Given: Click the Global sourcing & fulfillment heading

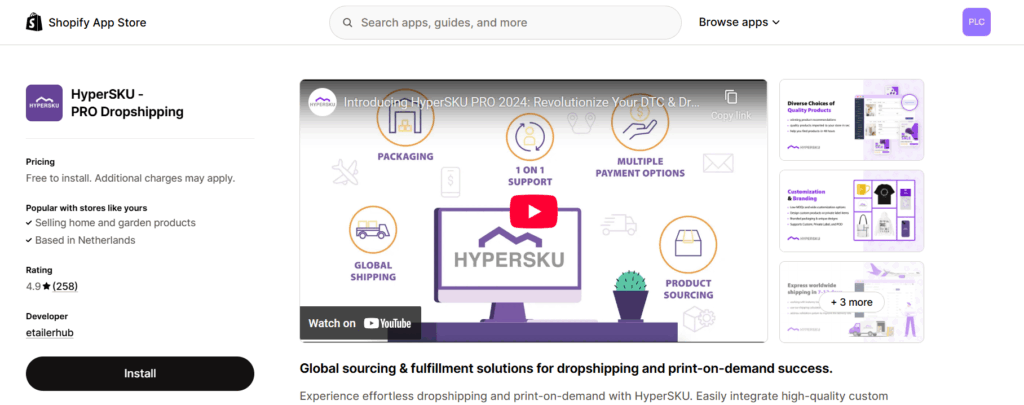Looking at the screenshot, I should coord(566,368).
